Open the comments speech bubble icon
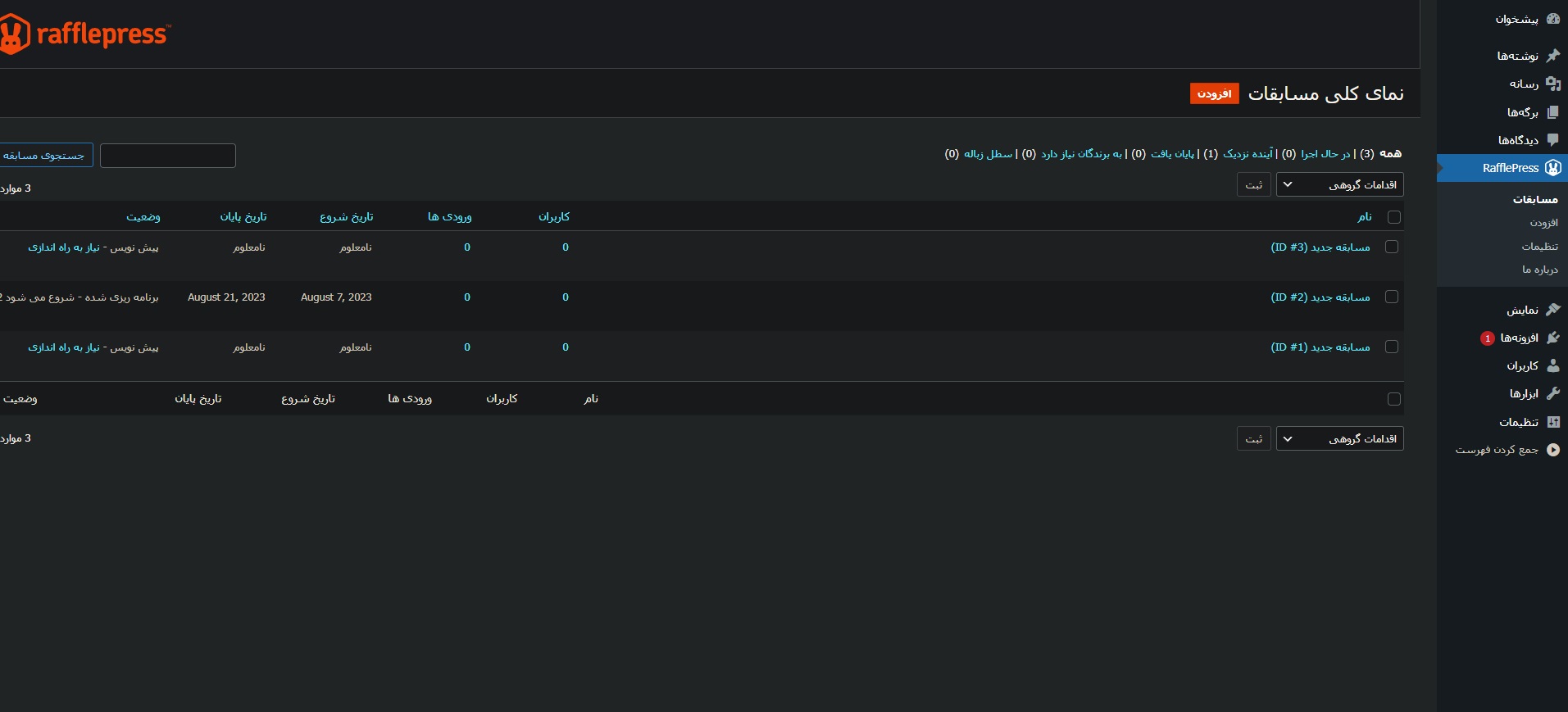Screen dimensions: 1568x712 (x=1552, y=140)
